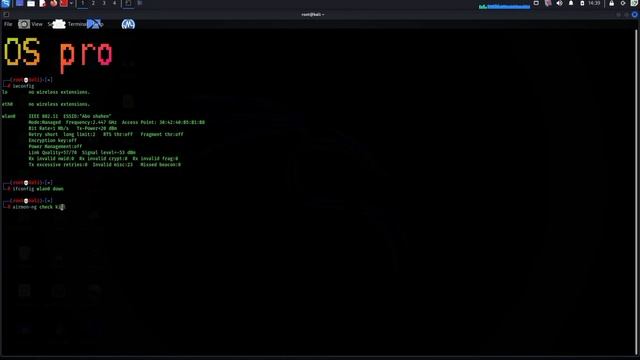Open the session logout power icon

point(623,3)
